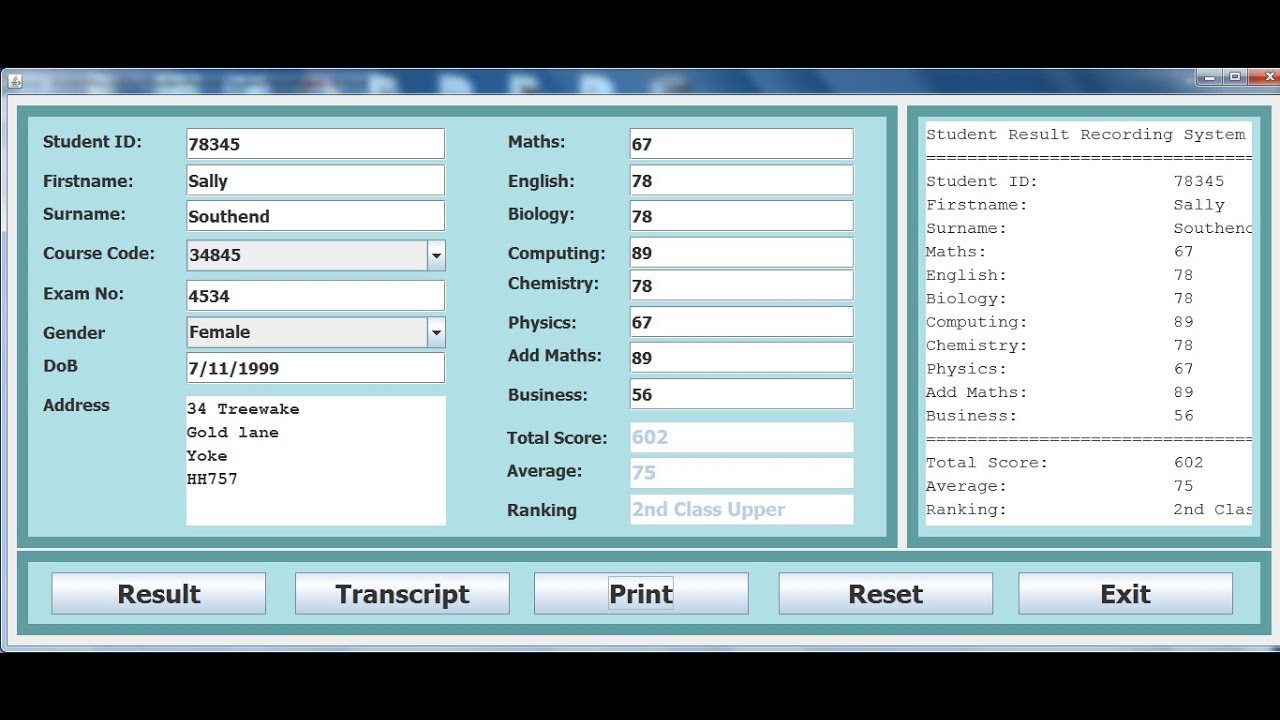Focus the Student ID field showing 78345

coord(315,144)
